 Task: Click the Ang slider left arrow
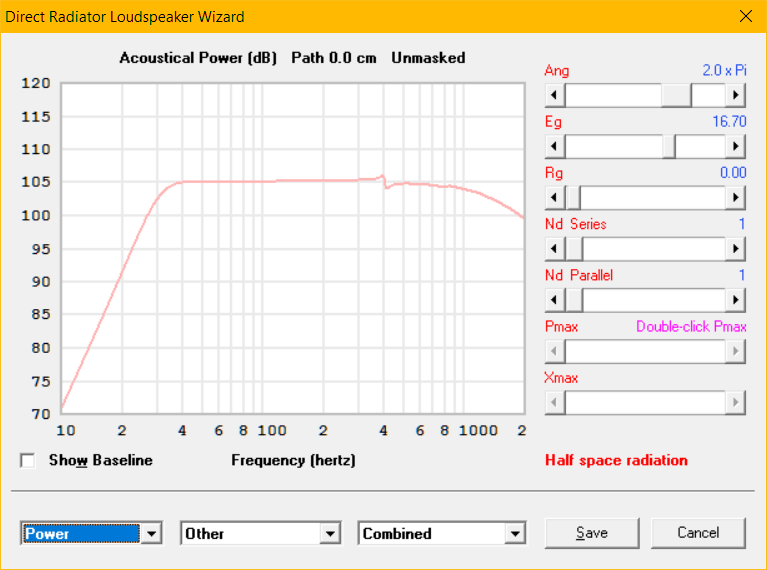[x=555, y=95]
